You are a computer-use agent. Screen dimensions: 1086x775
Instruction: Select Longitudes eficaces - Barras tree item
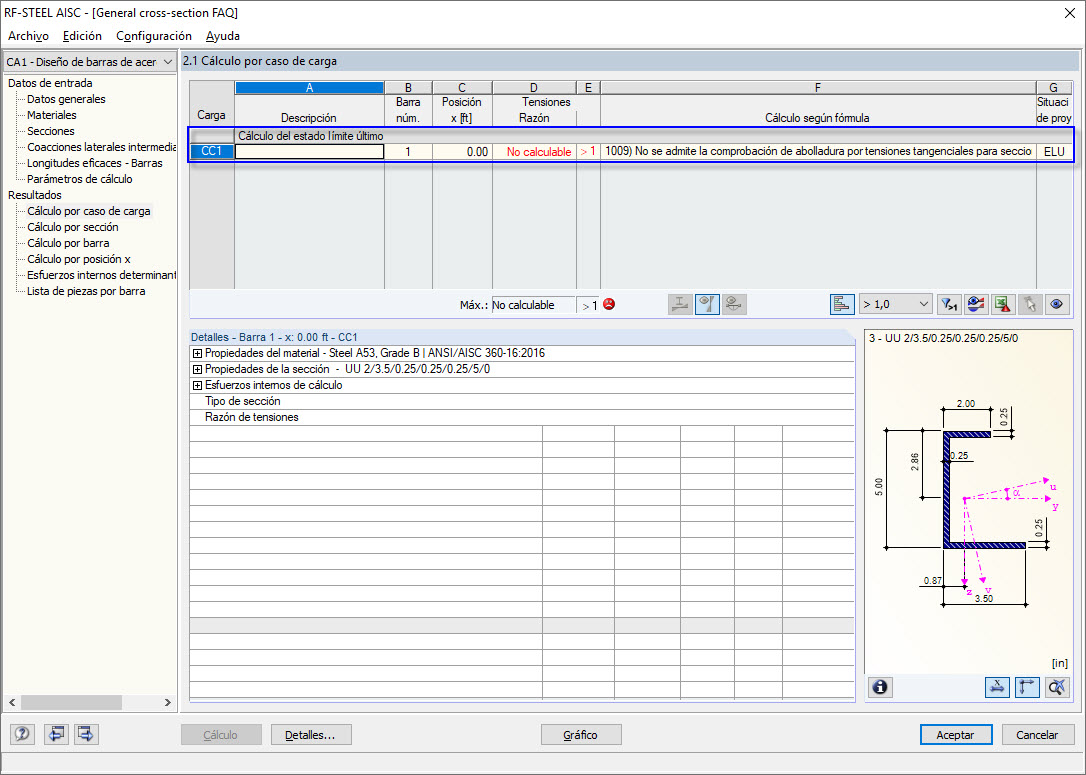coord(95,163)
